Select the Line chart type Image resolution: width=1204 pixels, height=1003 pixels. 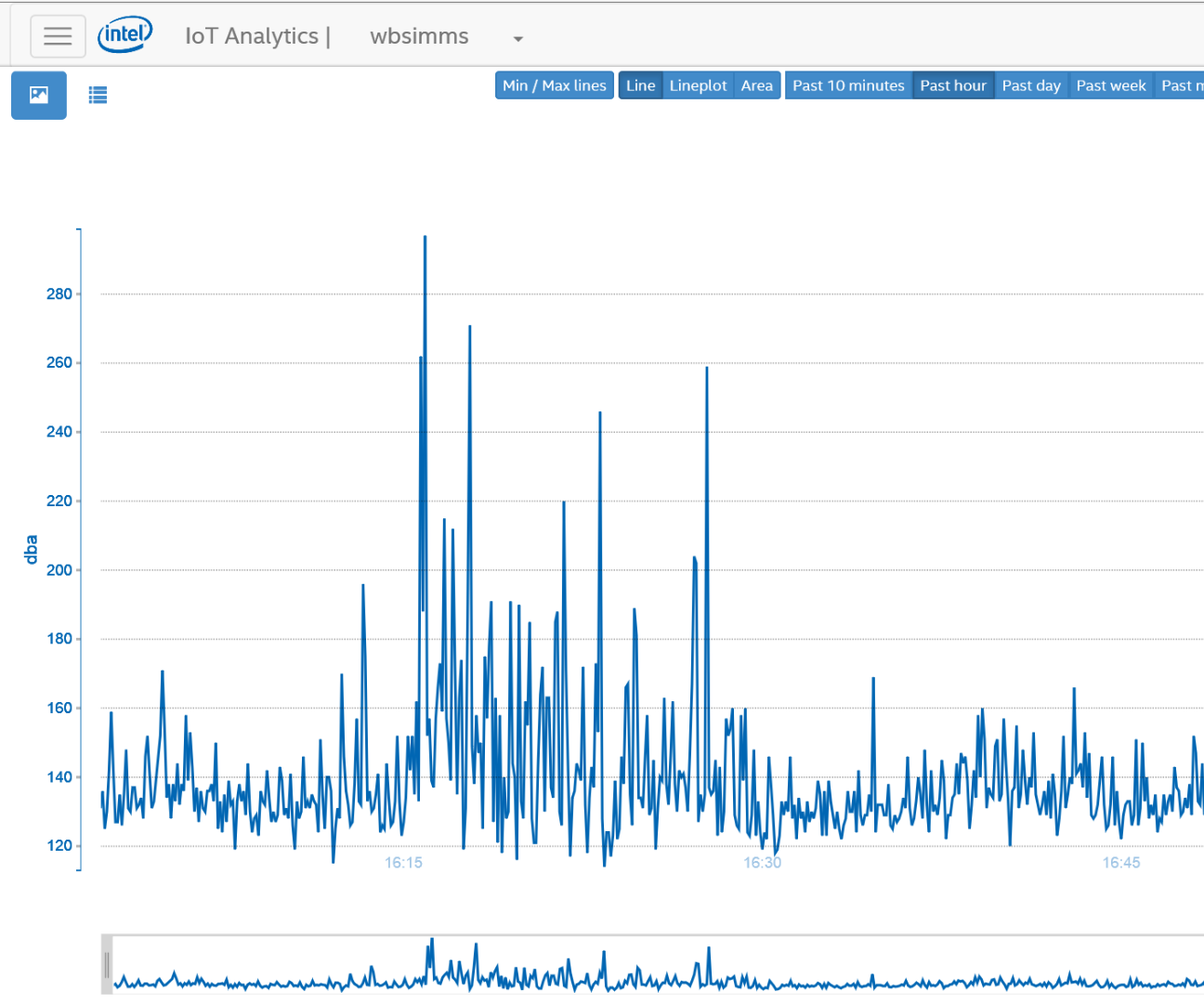(640, 85)
